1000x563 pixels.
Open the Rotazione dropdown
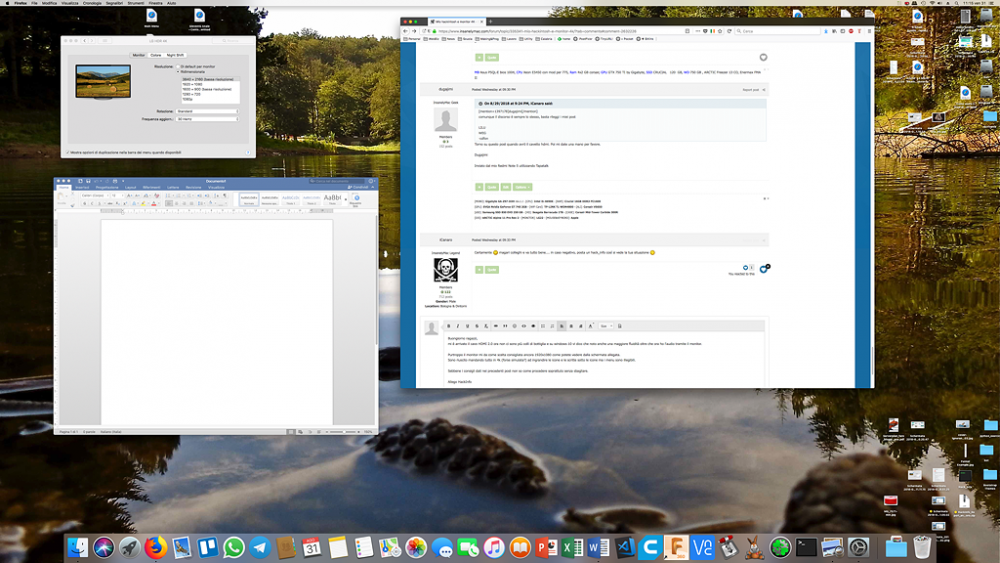pos(207,112)
